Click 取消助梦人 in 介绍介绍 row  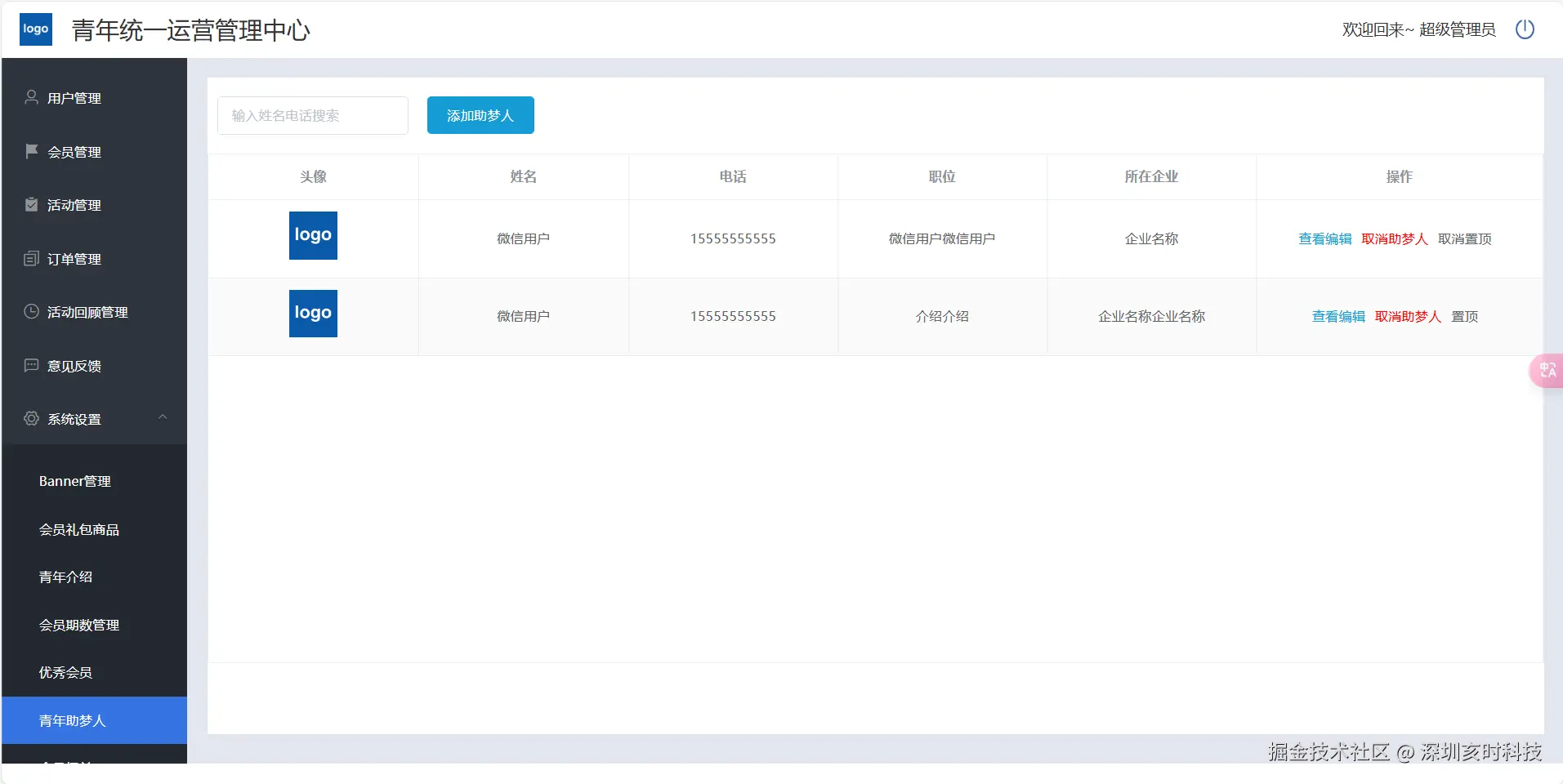(1408, 316)
